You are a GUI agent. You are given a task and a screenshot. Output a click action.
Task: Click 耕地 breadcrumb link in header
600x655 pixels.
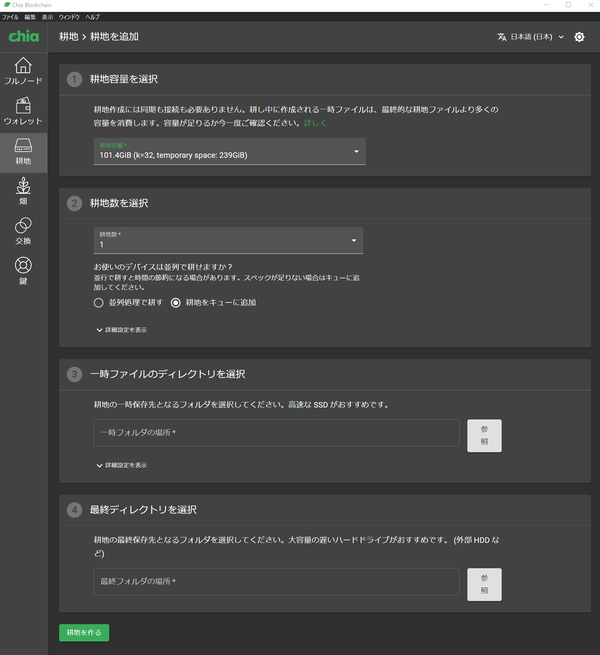tap(69, 37)
